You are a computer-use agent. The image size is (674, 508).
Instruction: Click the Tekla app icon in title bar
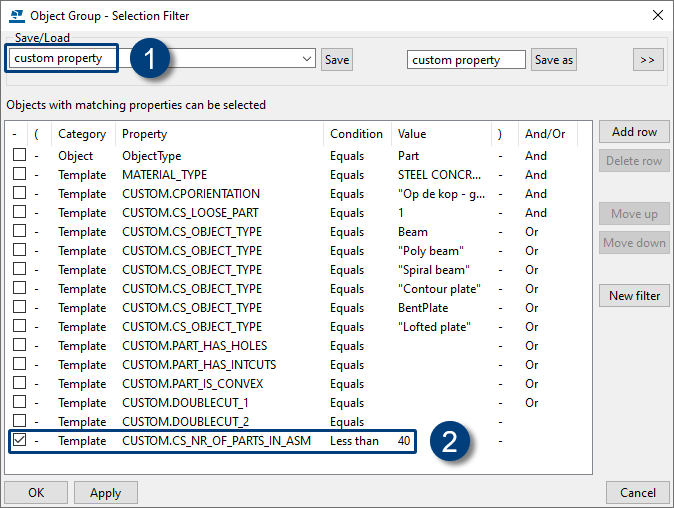coord(15,15)
